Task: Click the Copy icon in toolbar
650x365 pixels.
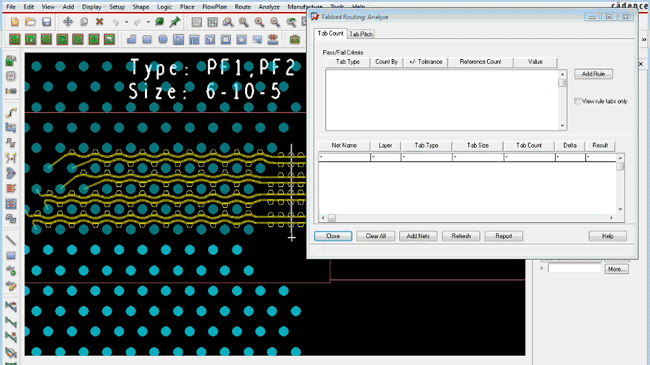Action: click(x=84, y=22)
